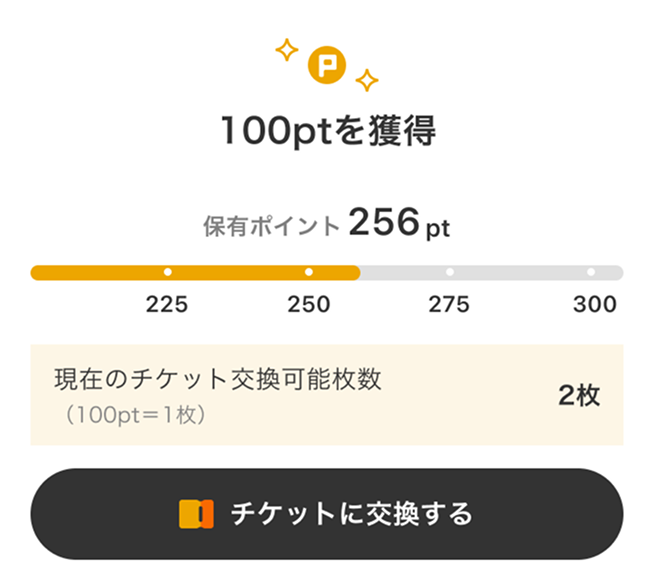
Task: Click the 現在のチケット交換可能枚数 text
Action: tap(218, 380)
